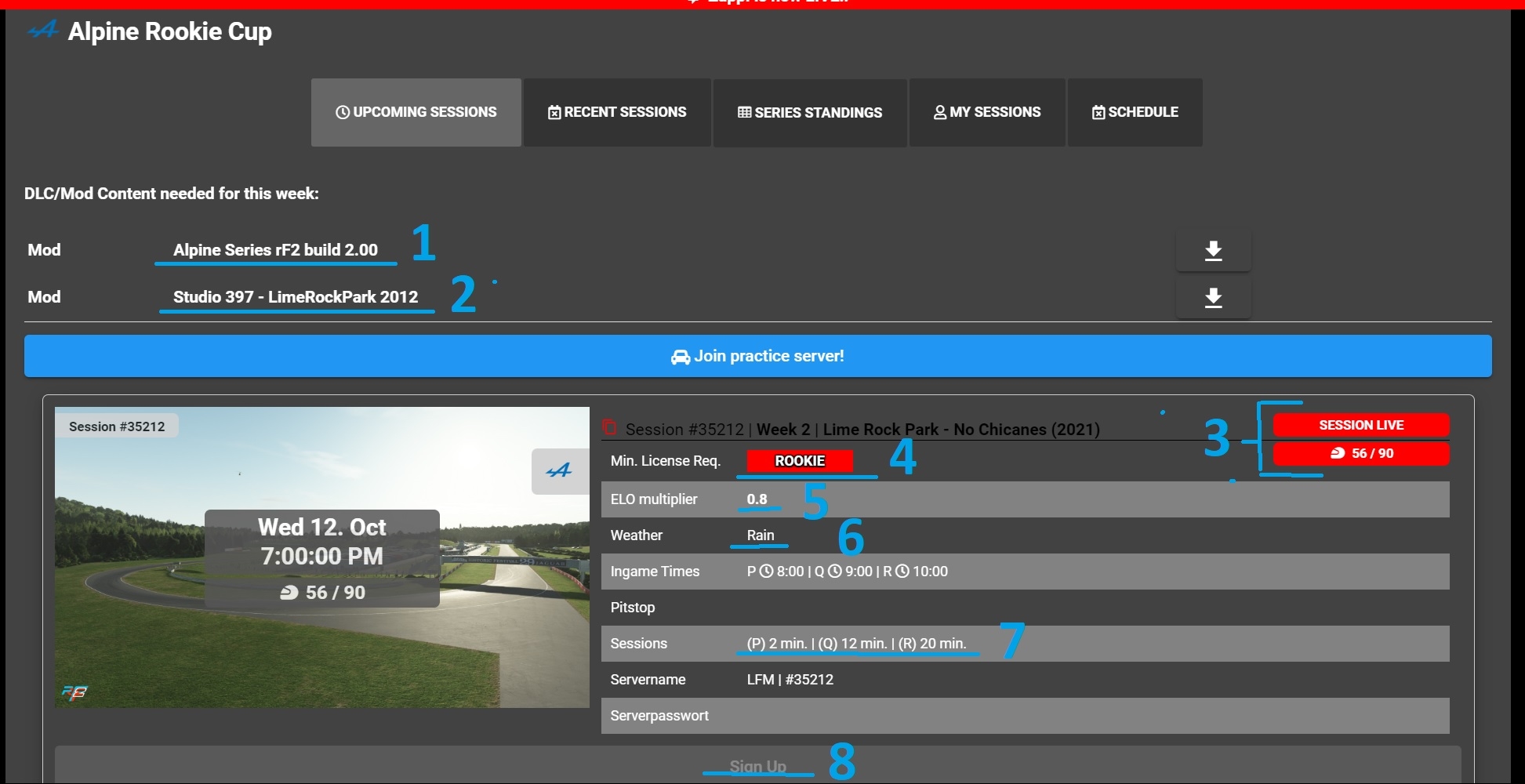The height and width of the screenshot is (784, 1525).
Task: View the Series Standings tab
Action: 810,112
